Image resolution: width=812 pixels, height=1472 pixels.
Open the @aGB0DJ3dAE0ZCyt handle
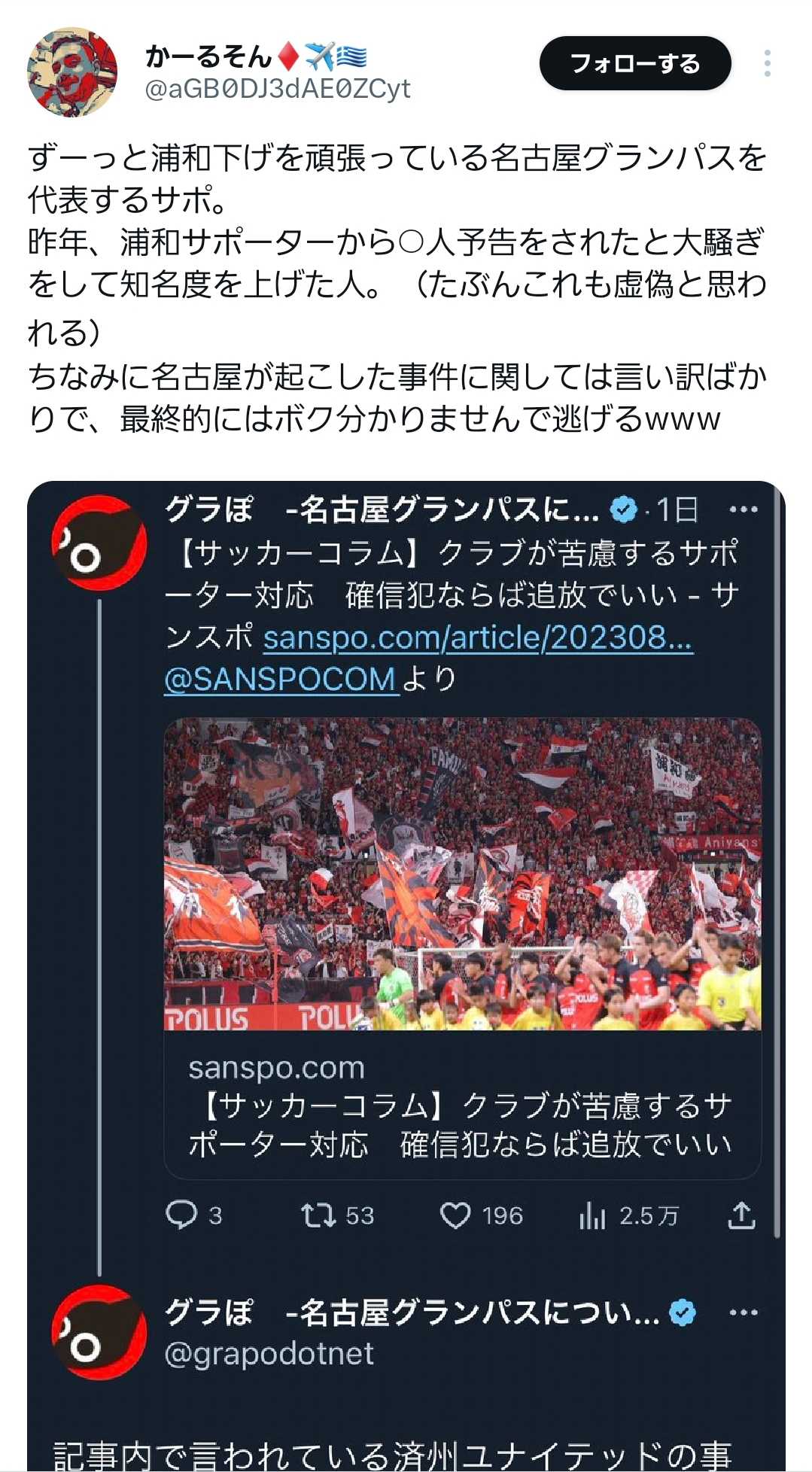[277, 90]
